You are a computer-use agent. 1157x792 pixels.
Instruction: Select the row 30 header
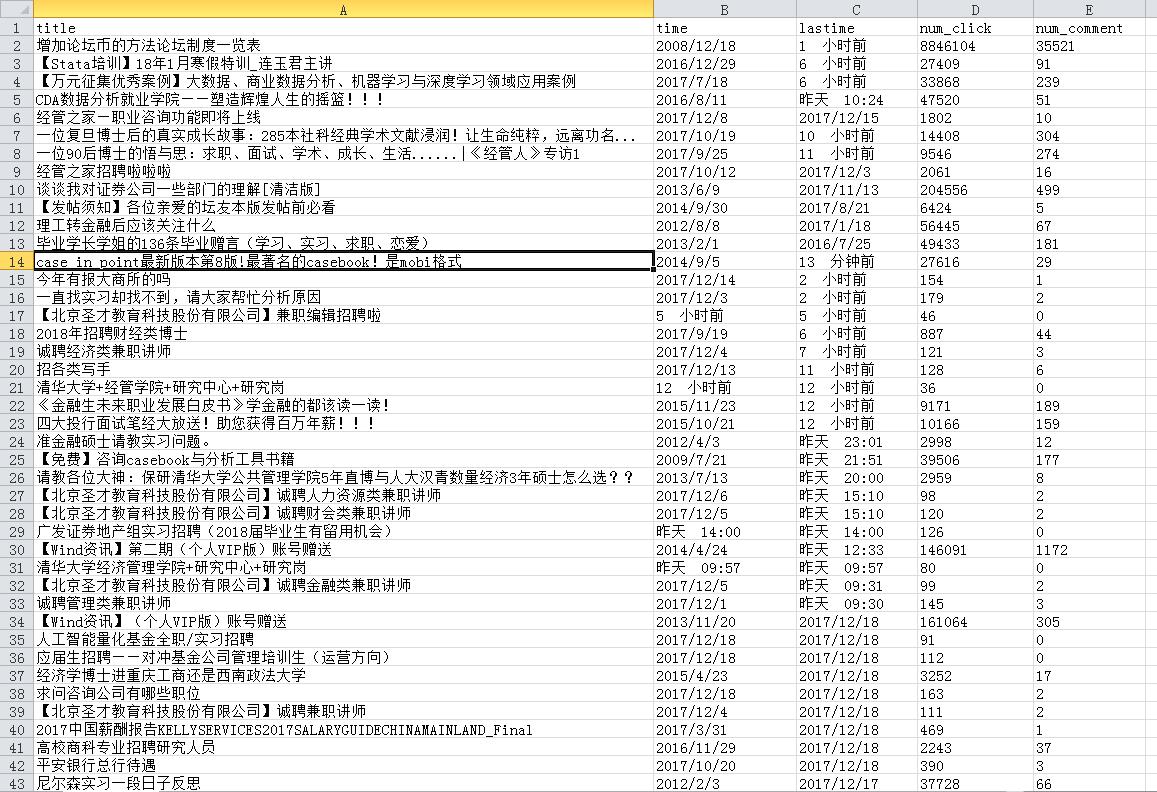pos(16,550)
